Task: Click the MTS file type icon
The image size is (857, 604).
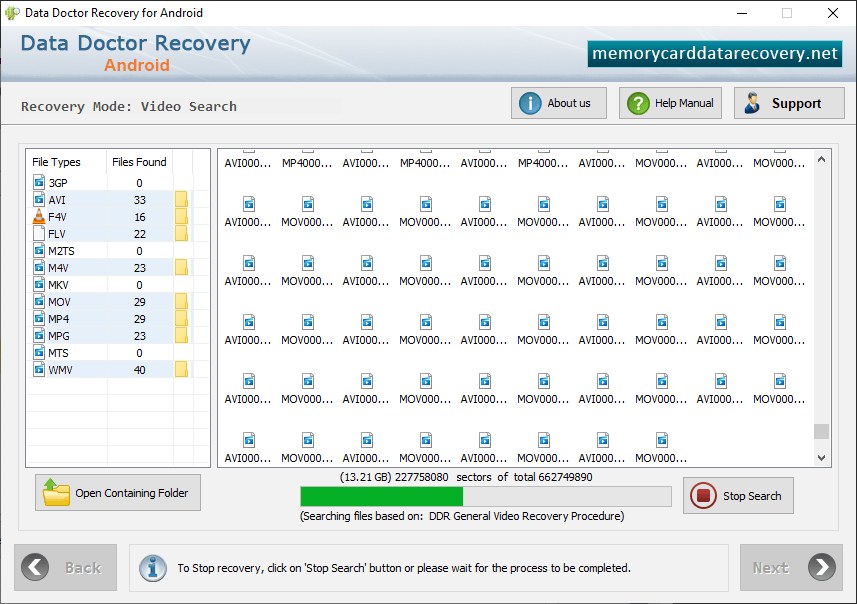Action: coord(39,352)
